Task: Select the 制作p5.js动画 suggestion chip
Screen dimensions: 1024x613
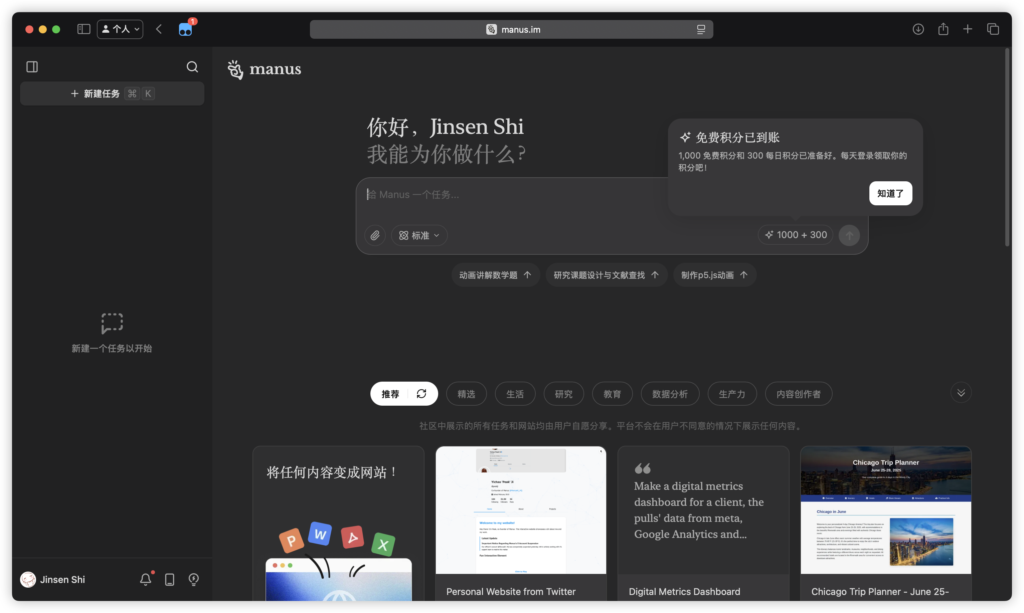Action: coord(714,275)
